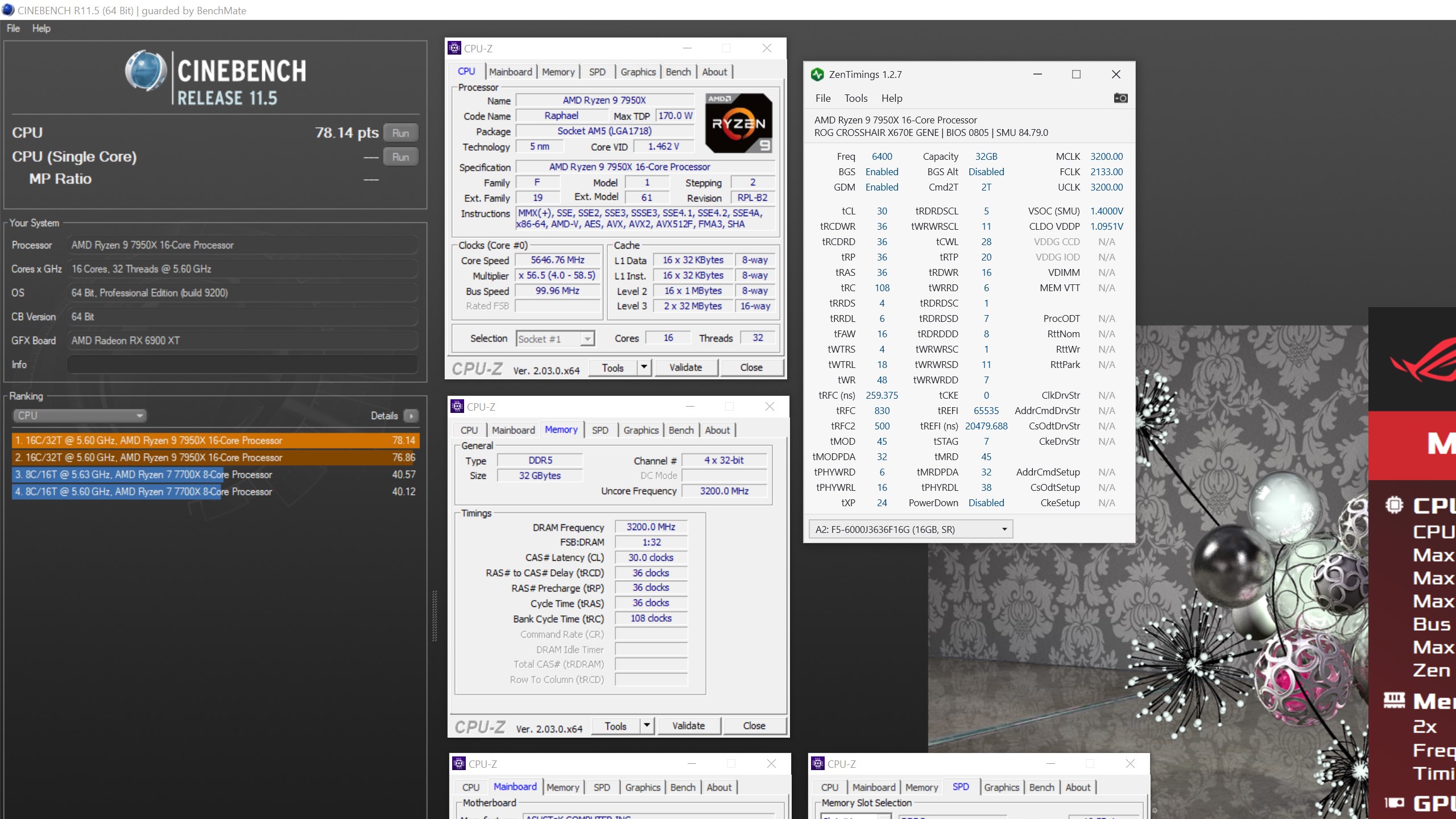The height and width of the screenshot is (819, 1456).
Task: Click the CPU-Z icon in top CPU-Z title bar
Action: pos(454,48)
